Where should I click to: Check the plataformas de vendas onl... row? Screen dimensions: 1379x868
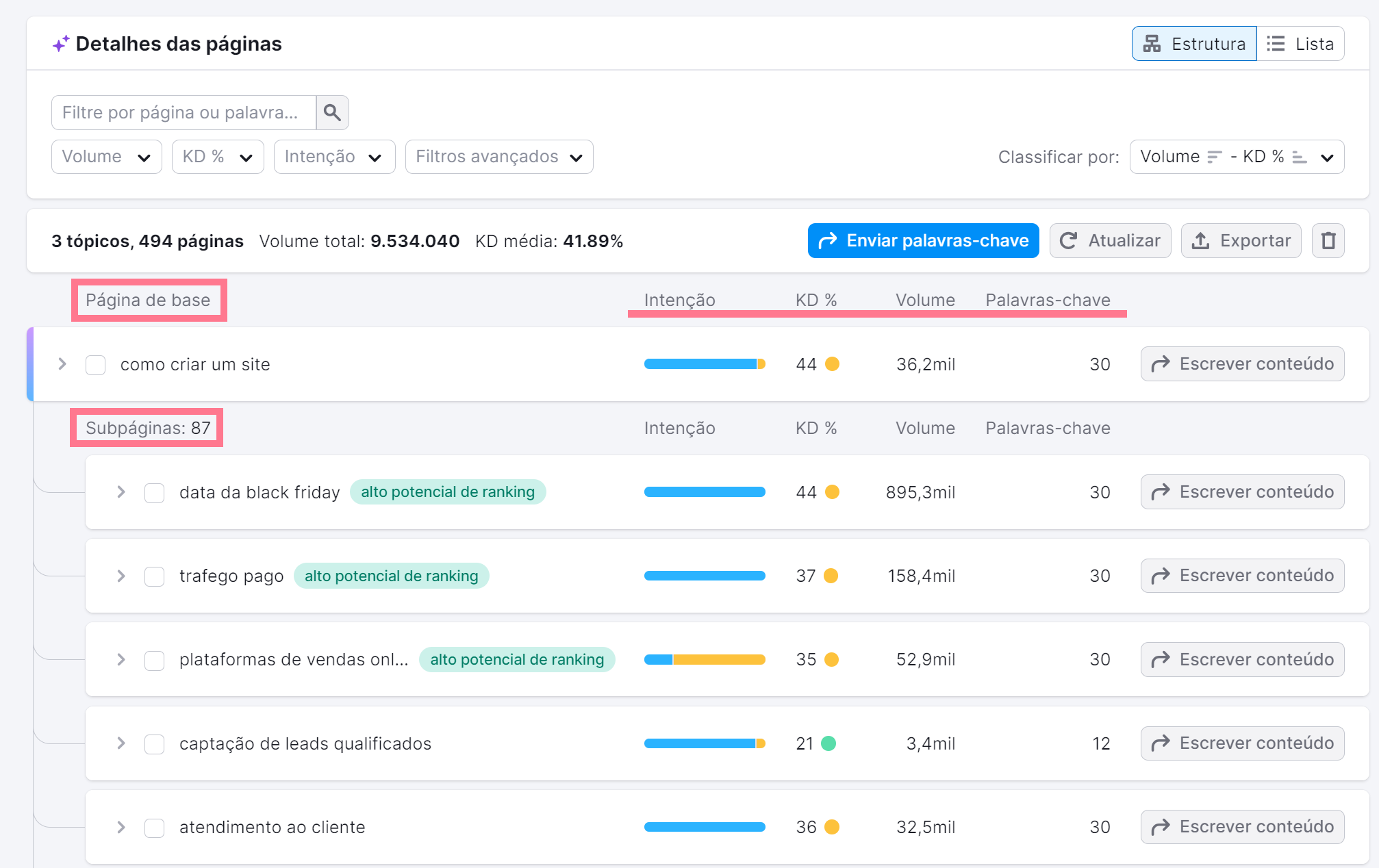coord(155,661)
